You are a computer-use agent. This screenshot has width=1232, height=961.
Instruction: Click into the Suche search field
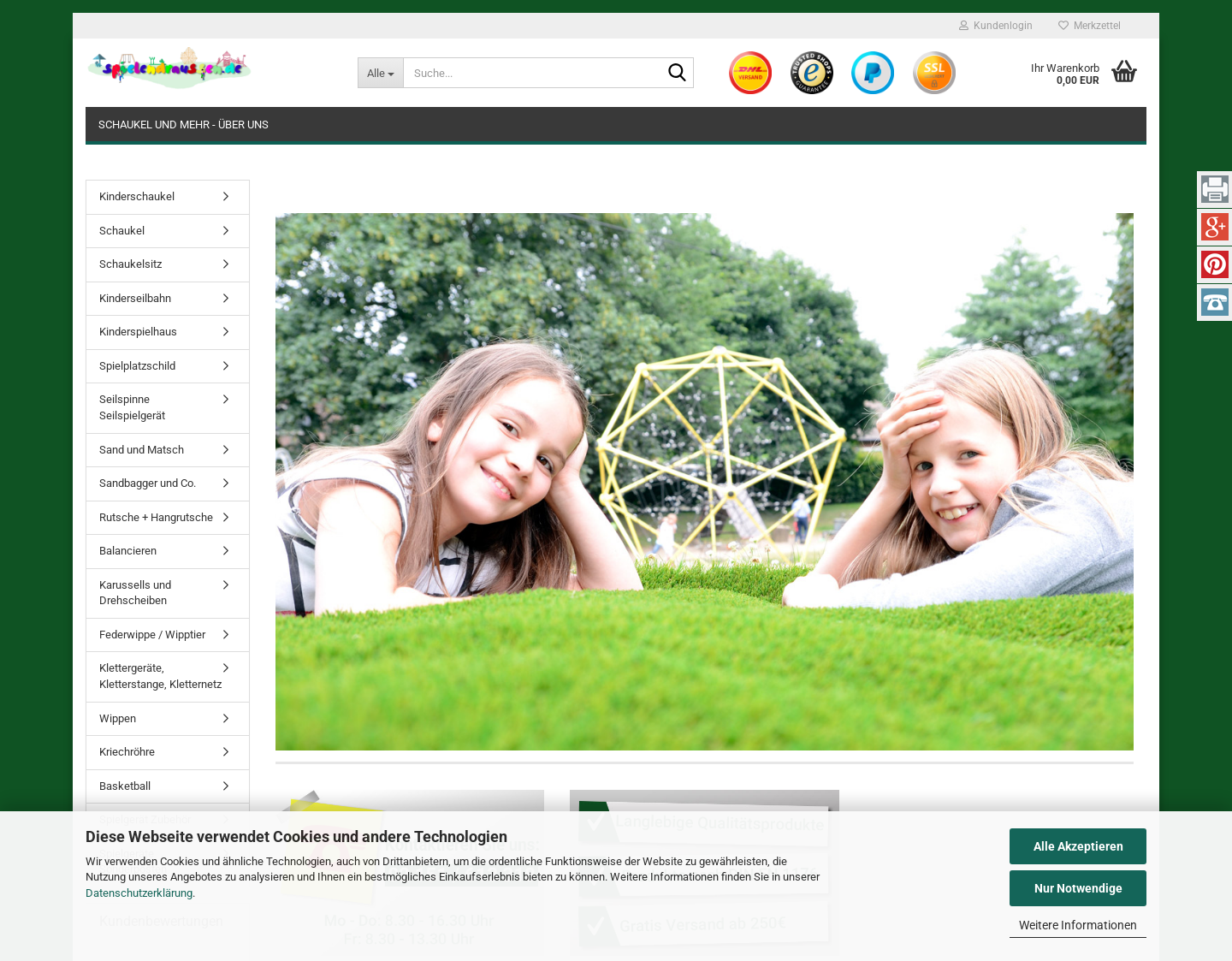[535, 73]
